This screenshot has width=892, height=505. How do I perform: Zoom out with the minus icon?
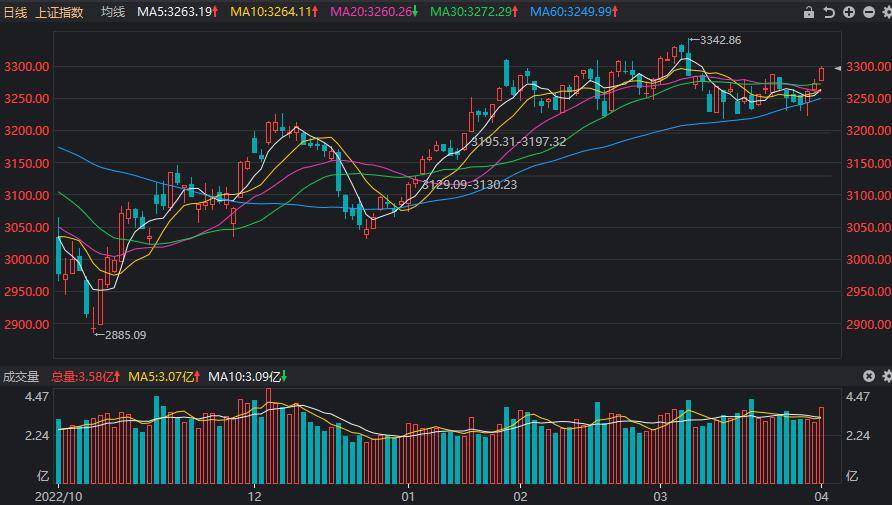(867, 12)
